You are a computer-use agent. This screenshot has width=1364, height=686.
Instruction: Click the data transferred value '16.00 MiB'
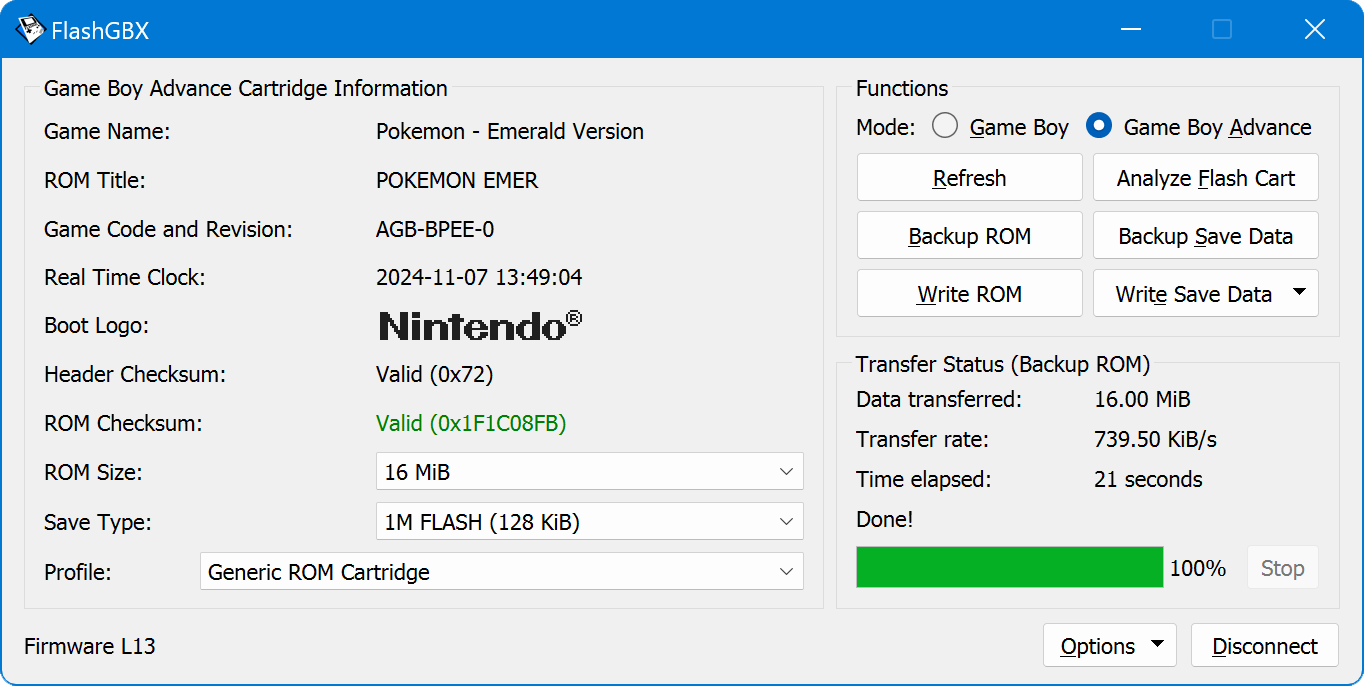point(1143,399)
